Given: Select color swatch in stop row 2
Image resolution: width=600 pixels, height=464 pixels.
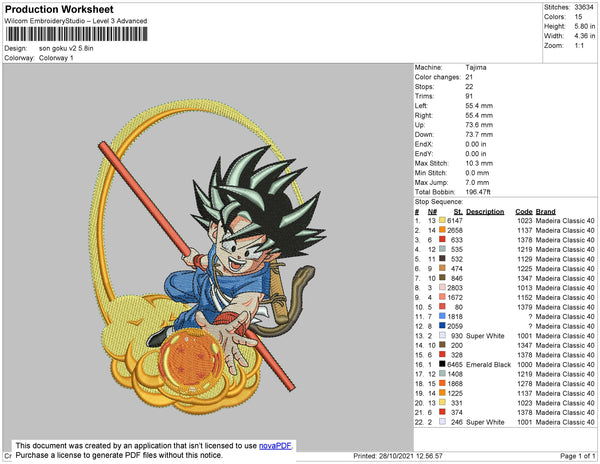Looking at the screenshot, I should (442, 230).
